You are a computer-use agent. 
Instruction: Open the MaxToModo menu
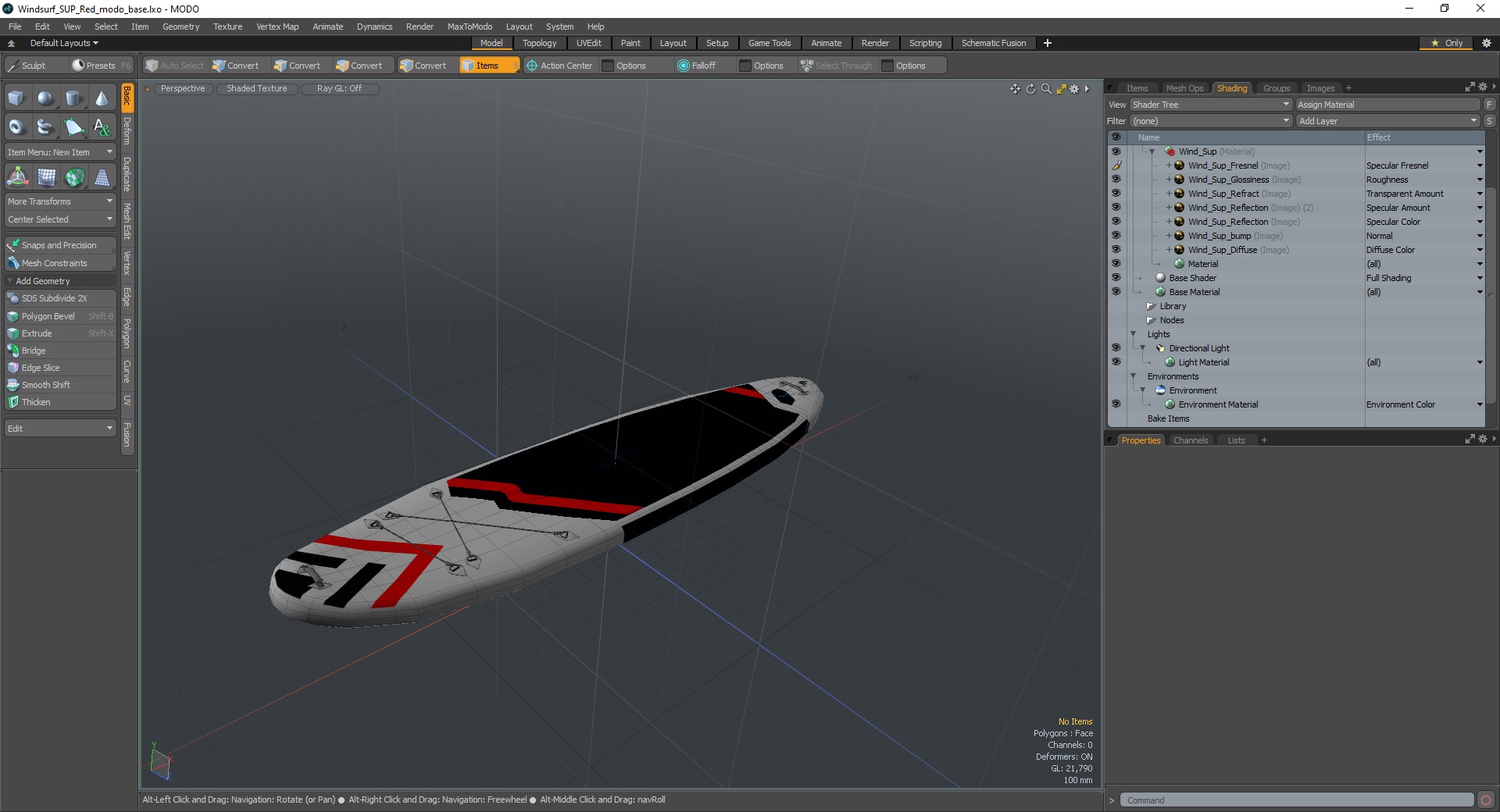tap(470, 27)
